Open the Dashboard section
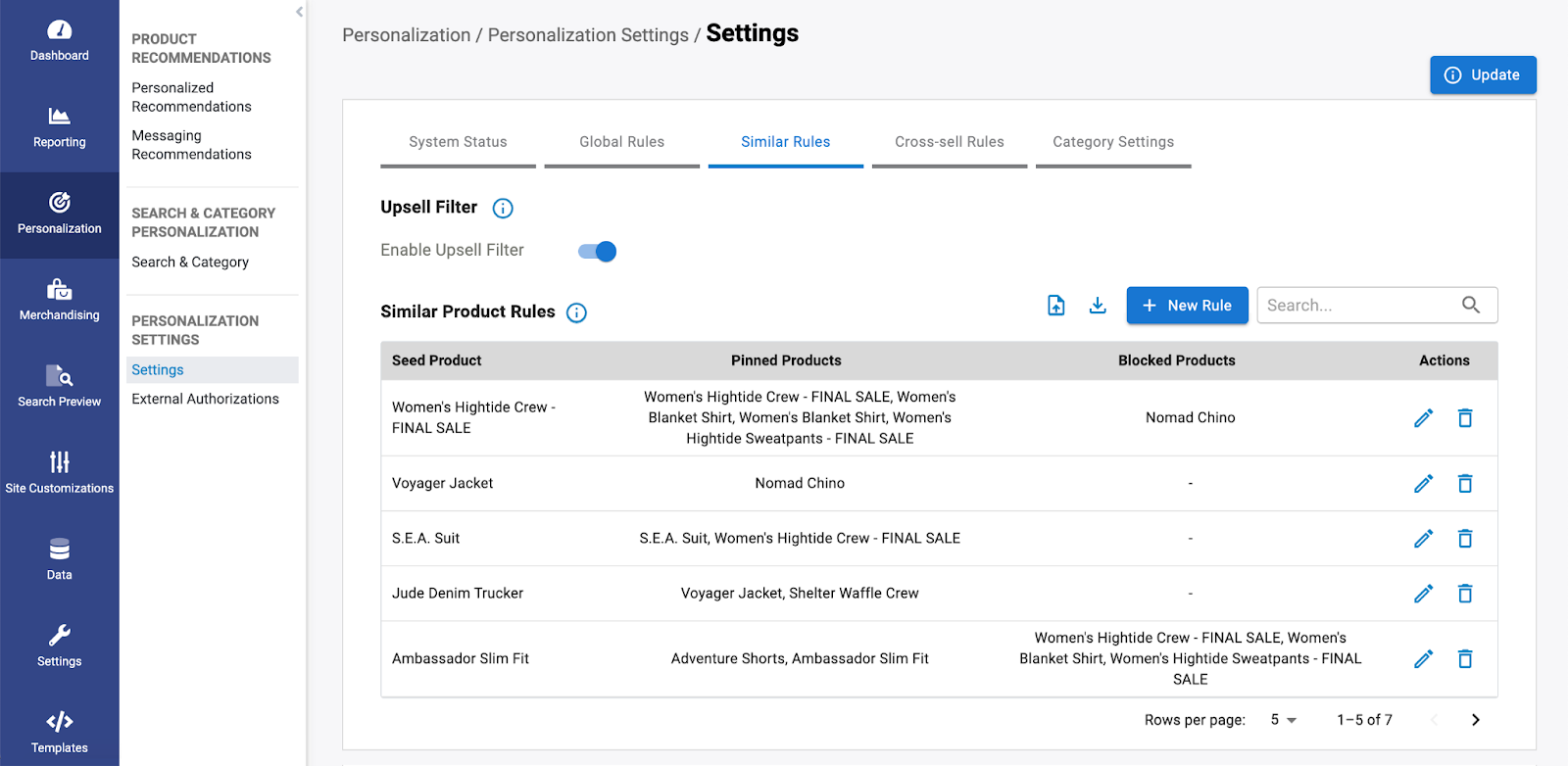The image size is (1568, 766). (x=59, y=42)
